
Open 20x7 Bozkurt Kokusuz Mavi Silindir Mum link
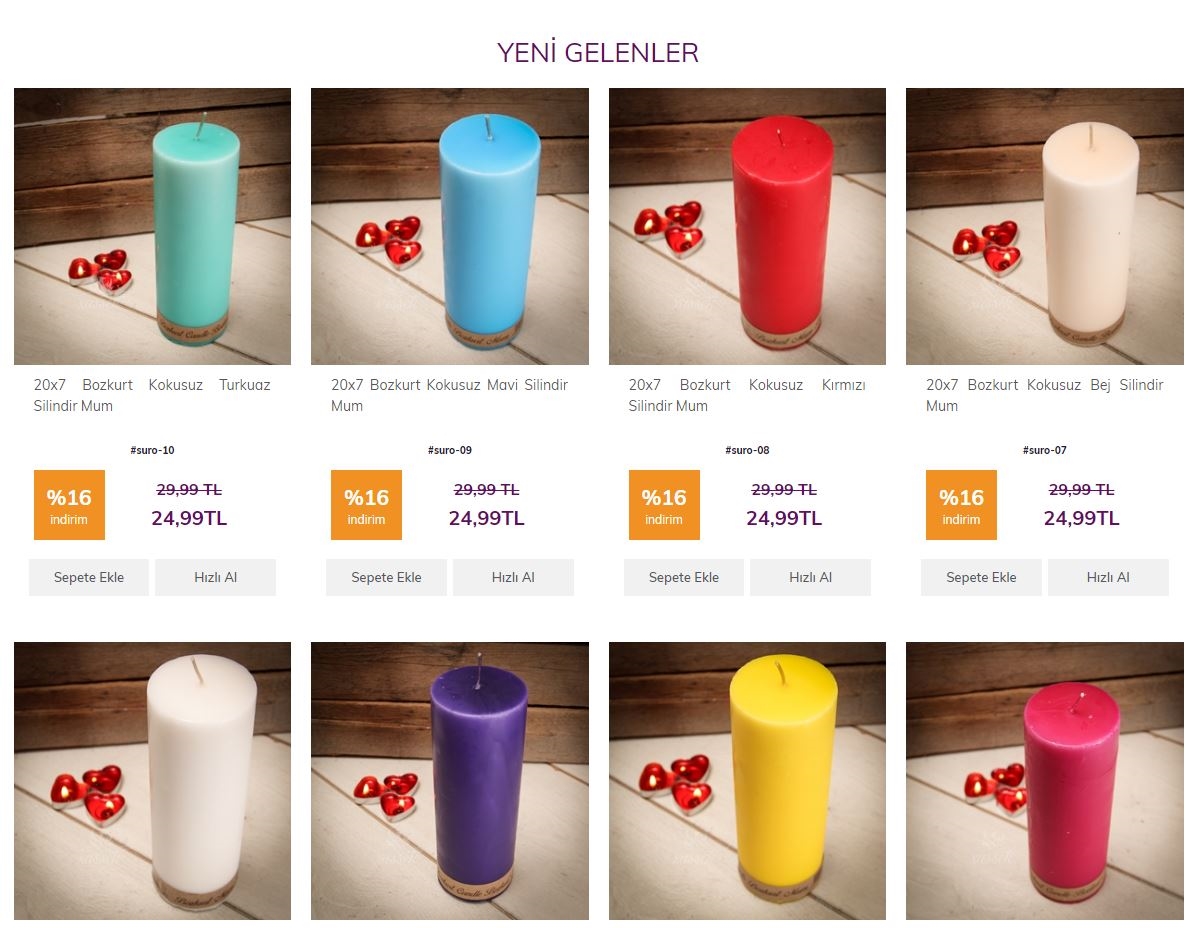click(449, 395)
